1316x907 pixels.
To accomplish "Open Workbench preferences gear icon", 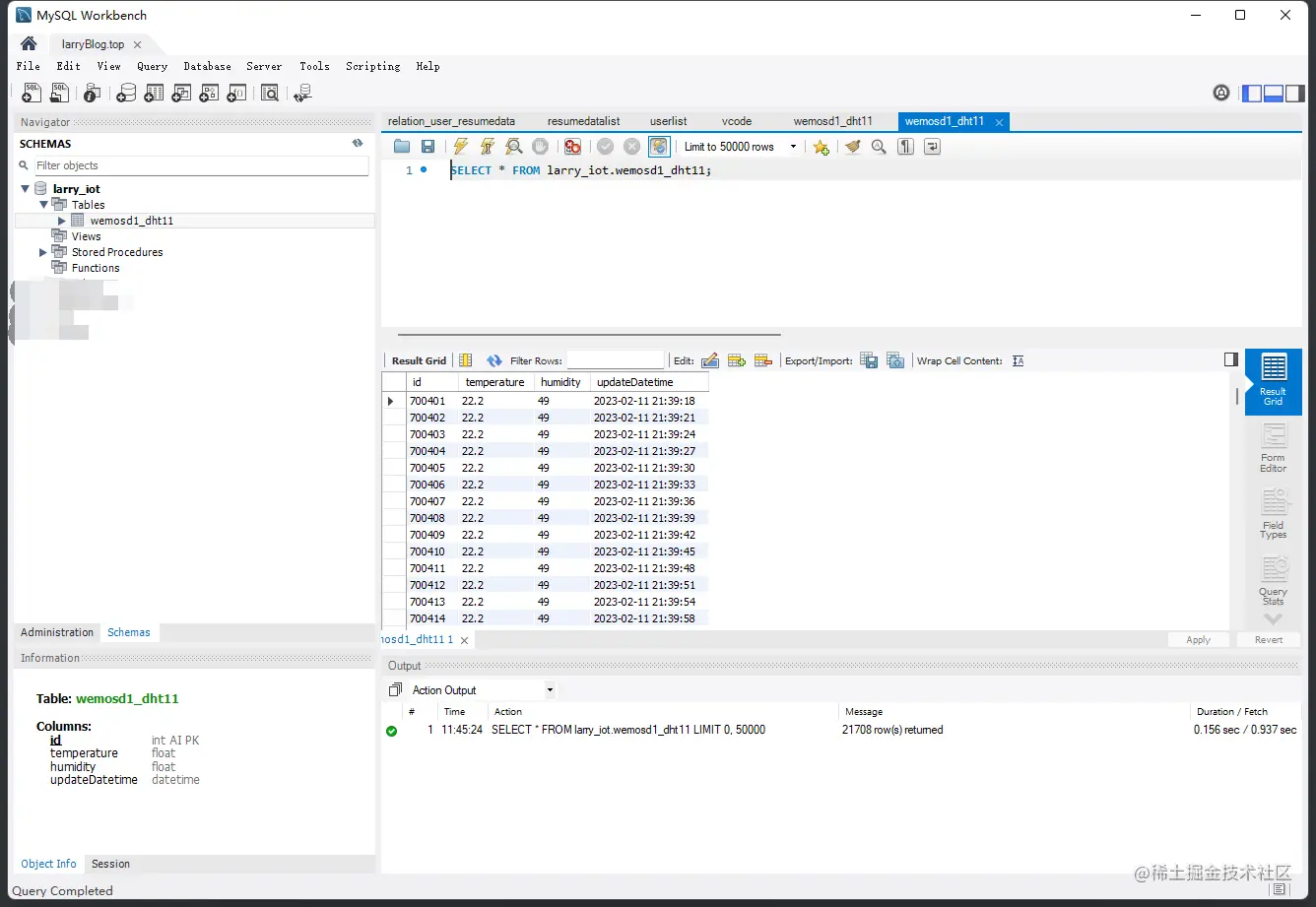I will click(1221, 93).
